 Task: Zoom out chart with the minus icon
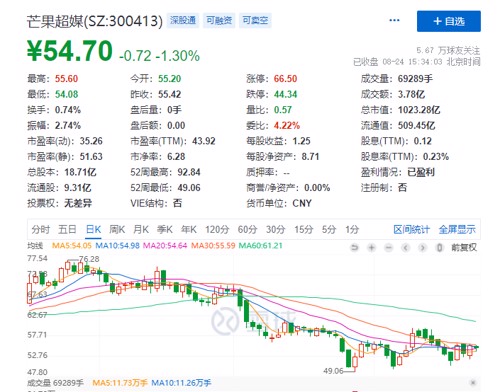pyautogui.click(x=388, y=248)
